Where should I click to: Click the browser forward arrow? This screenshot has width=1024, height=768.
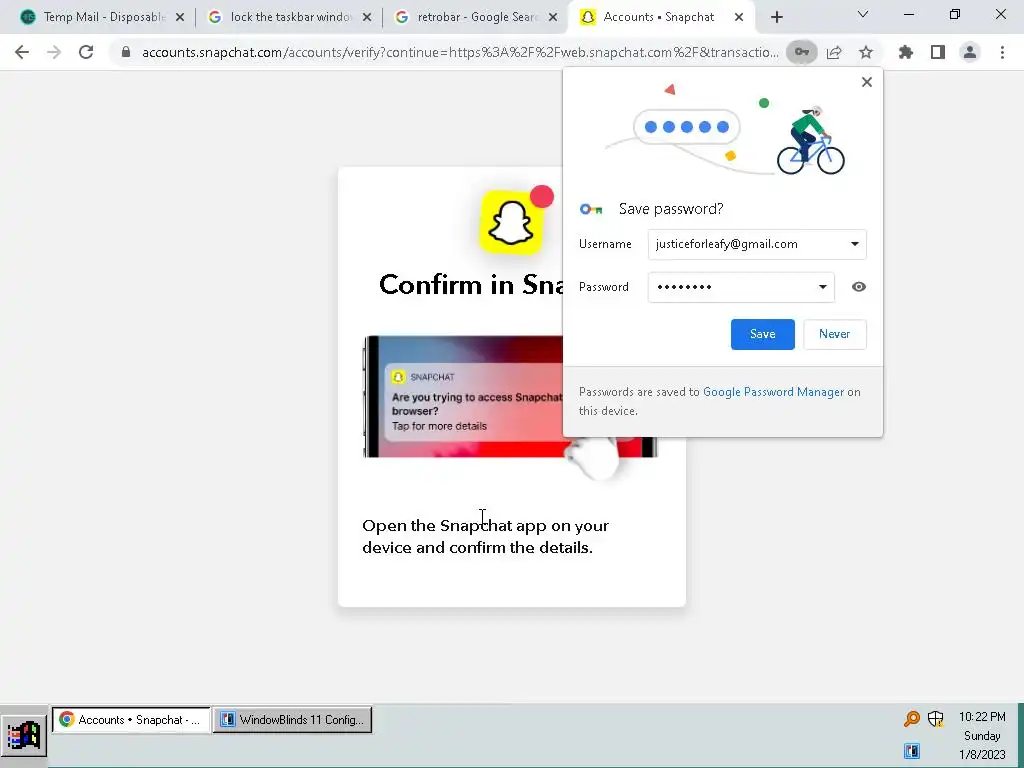coord(54,52)
